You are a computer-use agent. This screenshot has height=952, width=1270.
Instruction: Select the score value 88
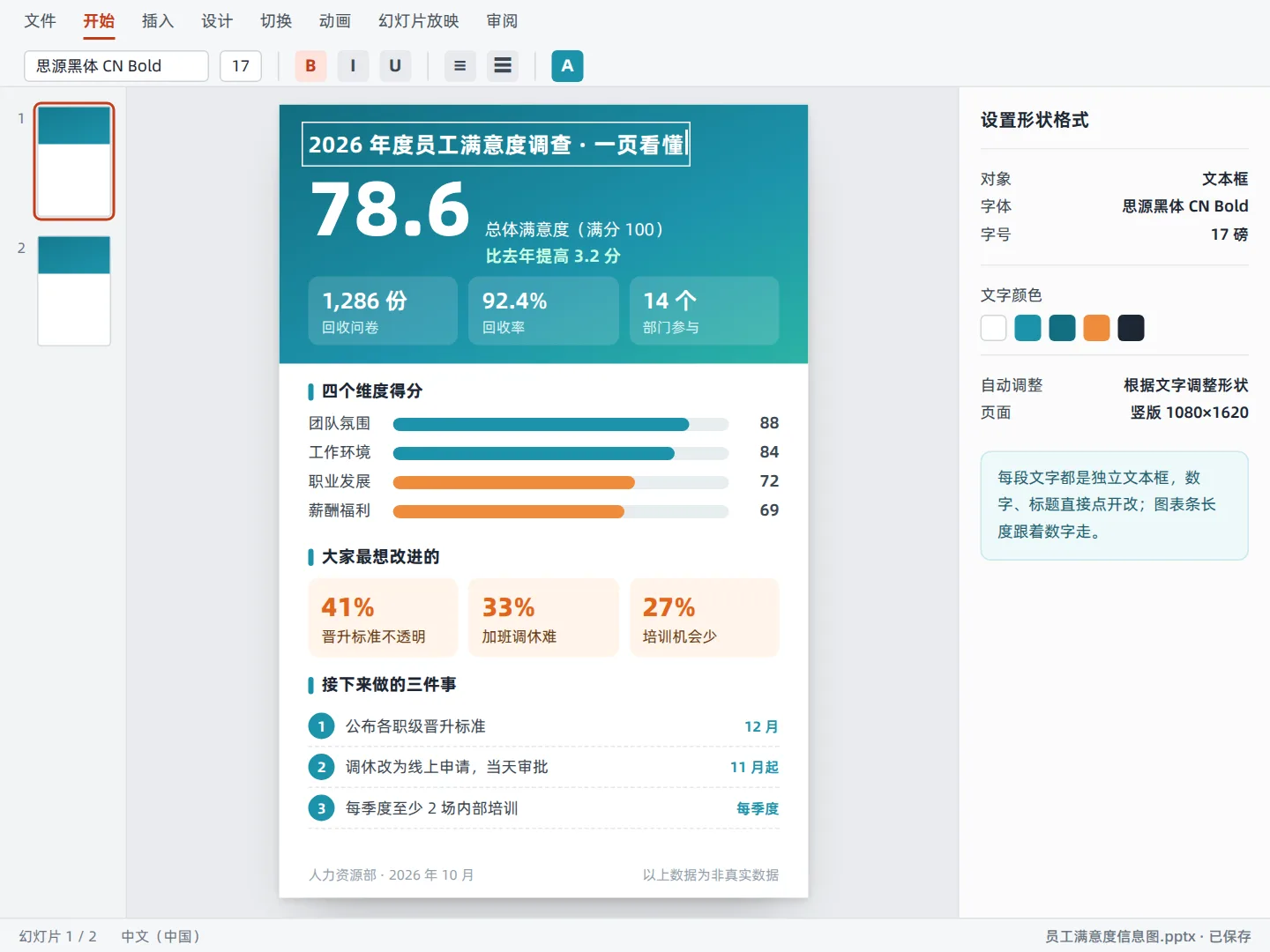pyautogui.click(x=769, y=423)
